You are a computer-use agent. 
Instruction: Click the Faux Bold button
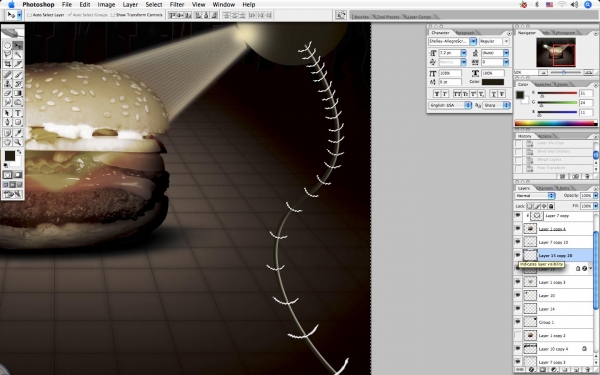click(437, 94)
